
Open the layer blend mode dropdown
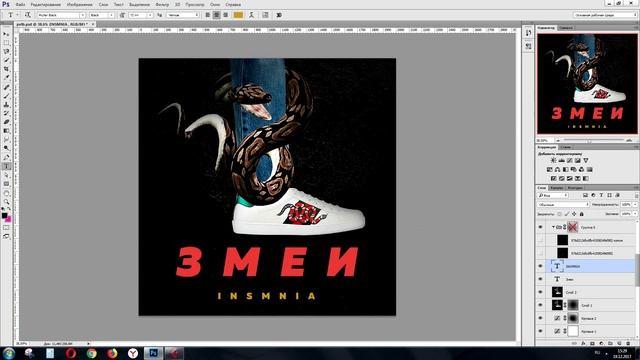[x=563, y=204]
